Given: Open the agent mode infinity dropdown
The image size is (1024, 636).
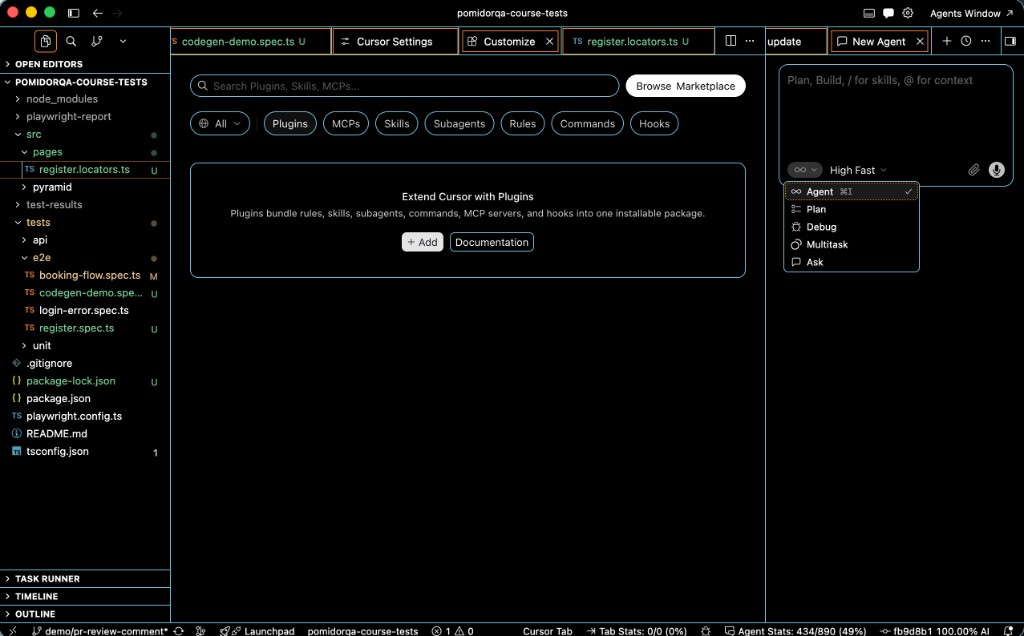Looking at the screenshot, I should [805, 170].
